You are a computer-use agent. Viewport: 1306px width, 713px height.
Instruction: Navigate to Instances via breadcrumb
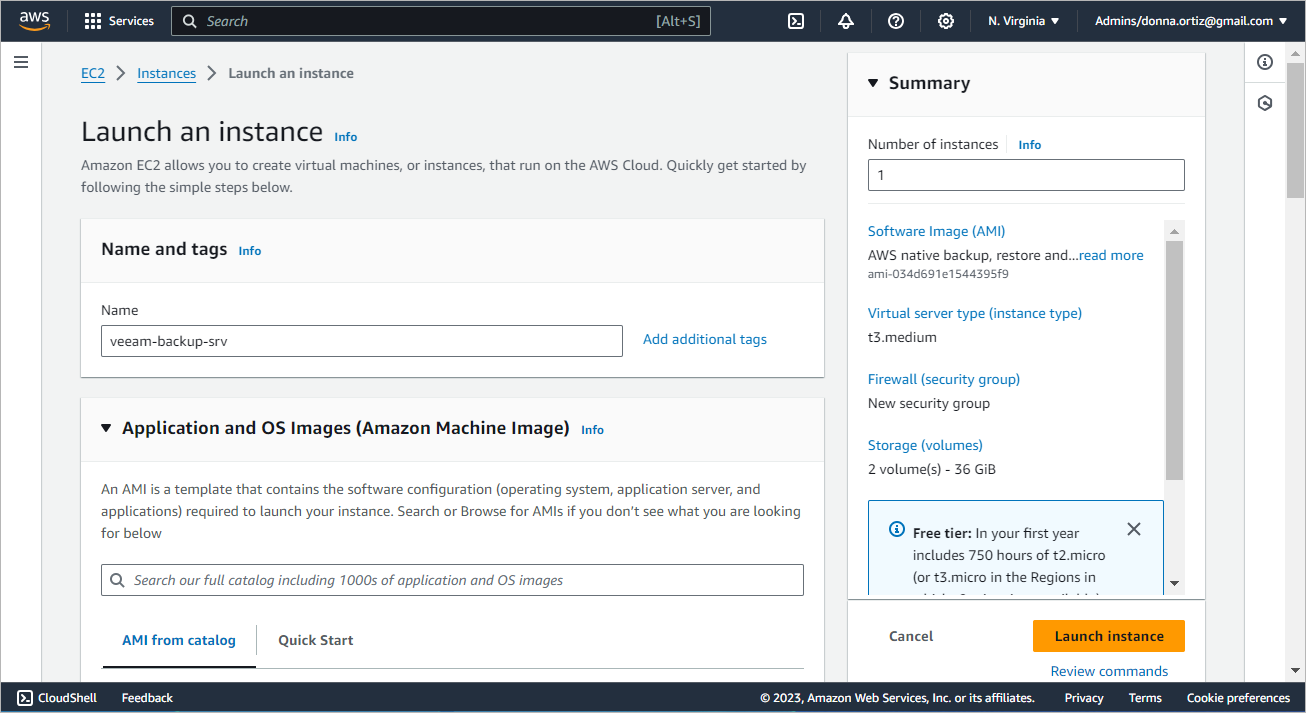click(166, 72)
